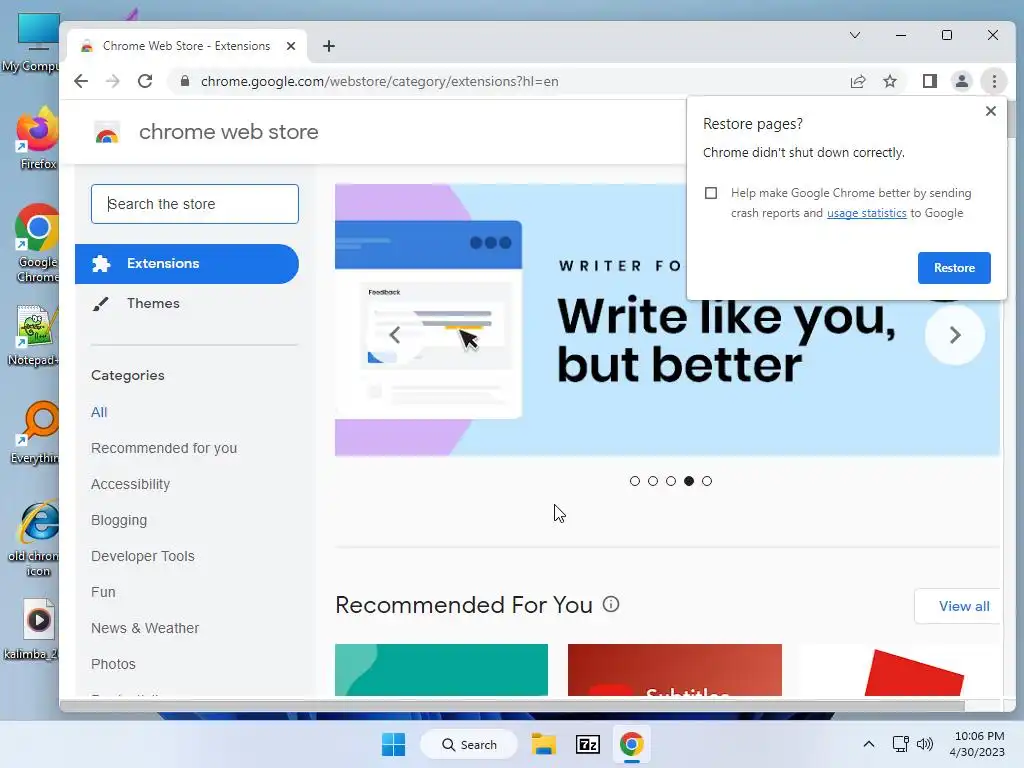1024x768 pixels.
Task: Reload the Chrome Web Store page
Action: point(145,81)
